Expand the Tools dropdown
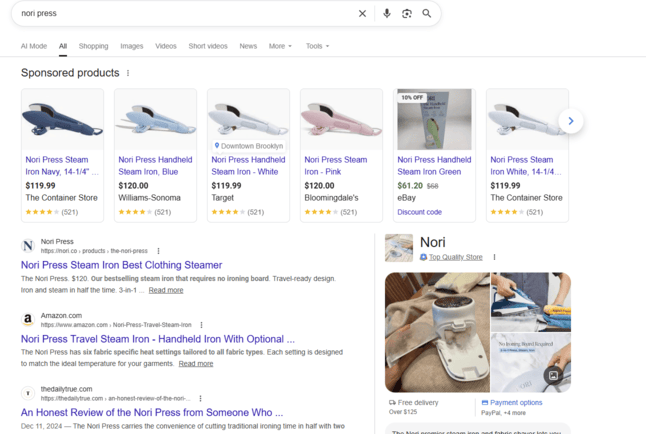Viewport: 646px width, 434px height. click(x=317, y=46)
